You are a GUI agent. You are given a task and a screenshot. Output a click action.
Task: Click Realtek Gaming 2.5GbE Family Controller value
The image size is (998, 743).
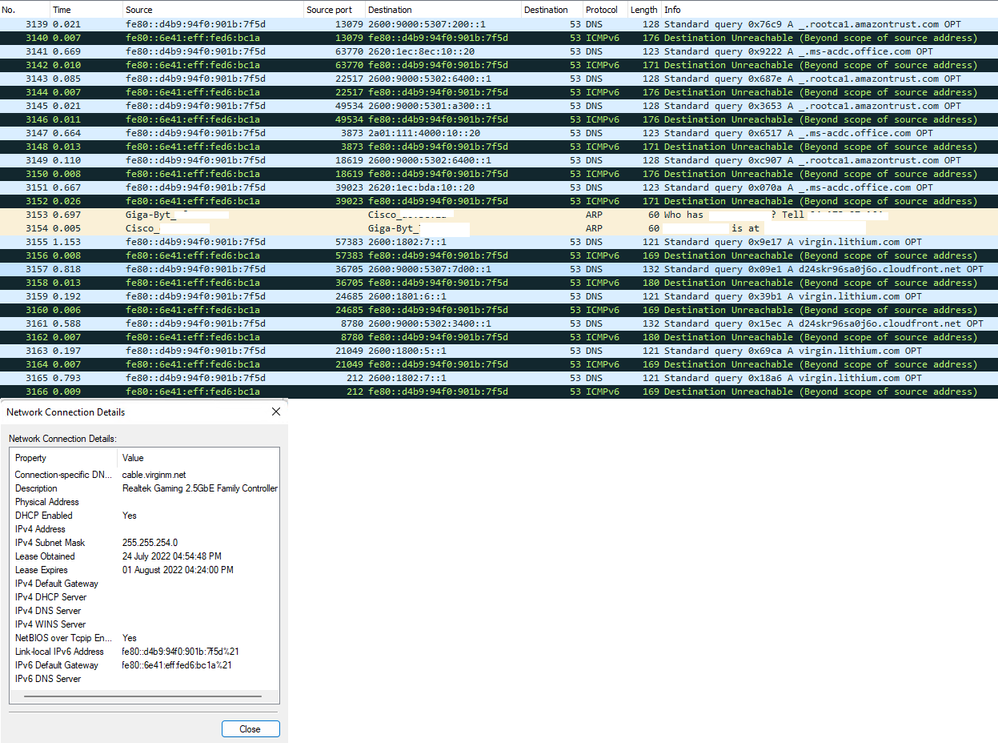[x=200, y=488]
